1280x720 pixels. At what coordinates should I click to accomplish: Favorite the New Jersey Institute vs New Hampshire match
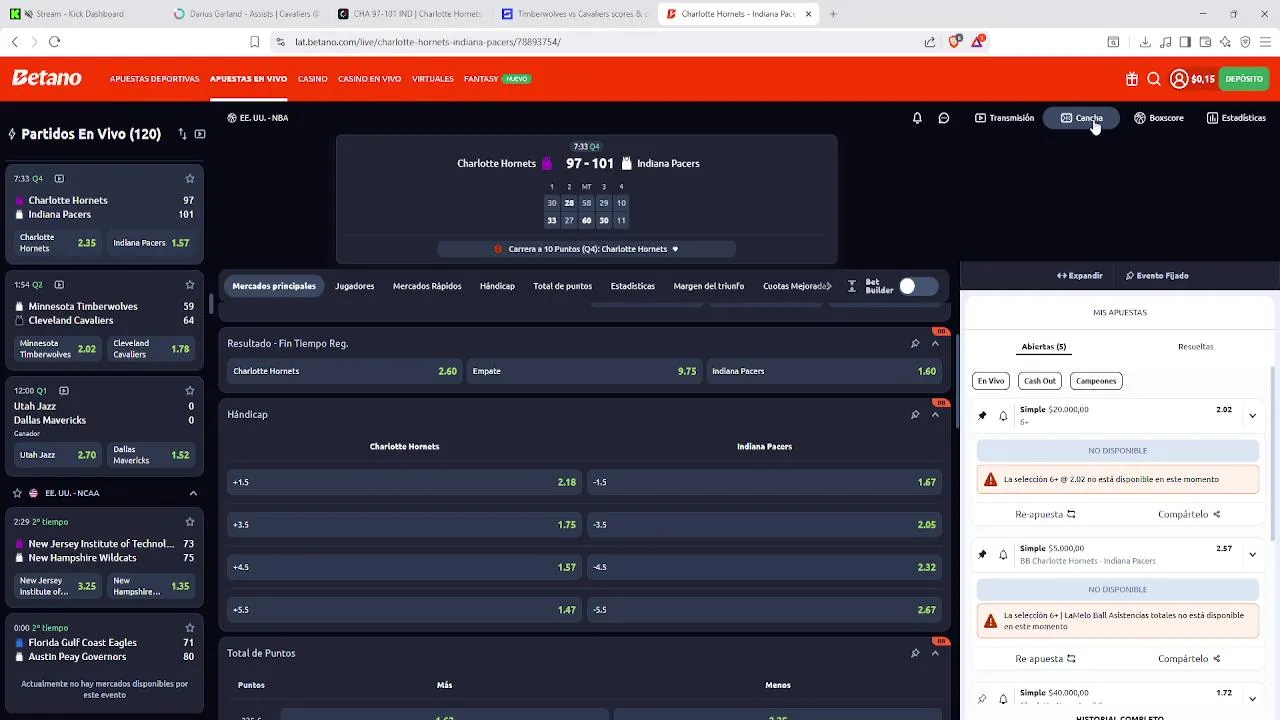[x=190, y=522]
